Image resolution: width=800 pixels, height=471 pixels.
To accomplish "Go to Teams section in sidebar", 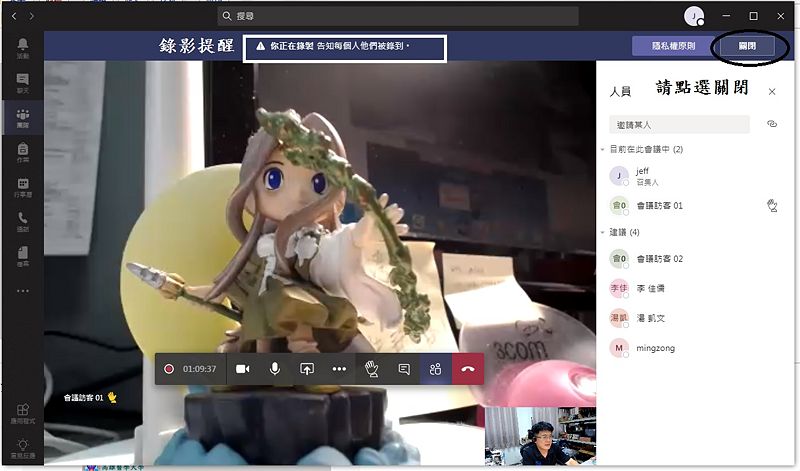I will pos(23,117).
